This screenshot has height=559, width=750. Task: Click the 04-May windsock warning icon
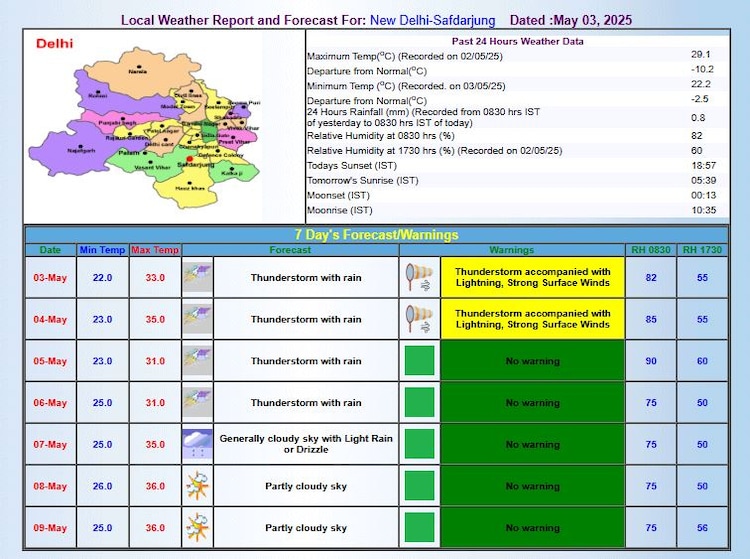[418, 319]
